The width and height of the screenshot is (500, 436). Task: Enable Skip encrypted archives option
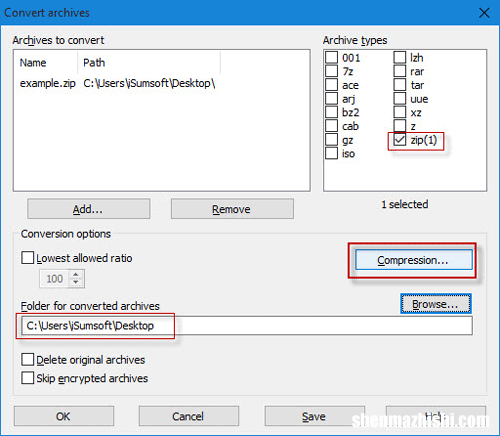point(27,378)
